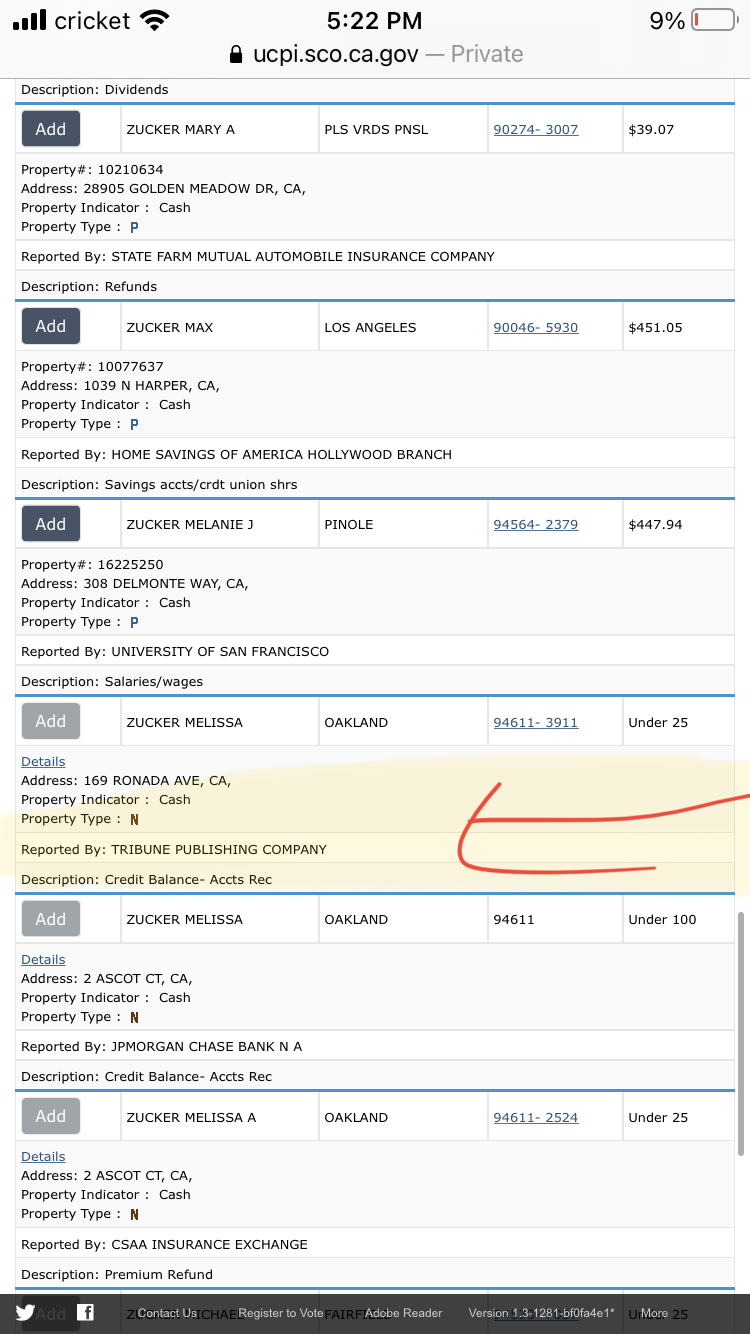Open ZIP link 90274-3007

pos(536,129)
